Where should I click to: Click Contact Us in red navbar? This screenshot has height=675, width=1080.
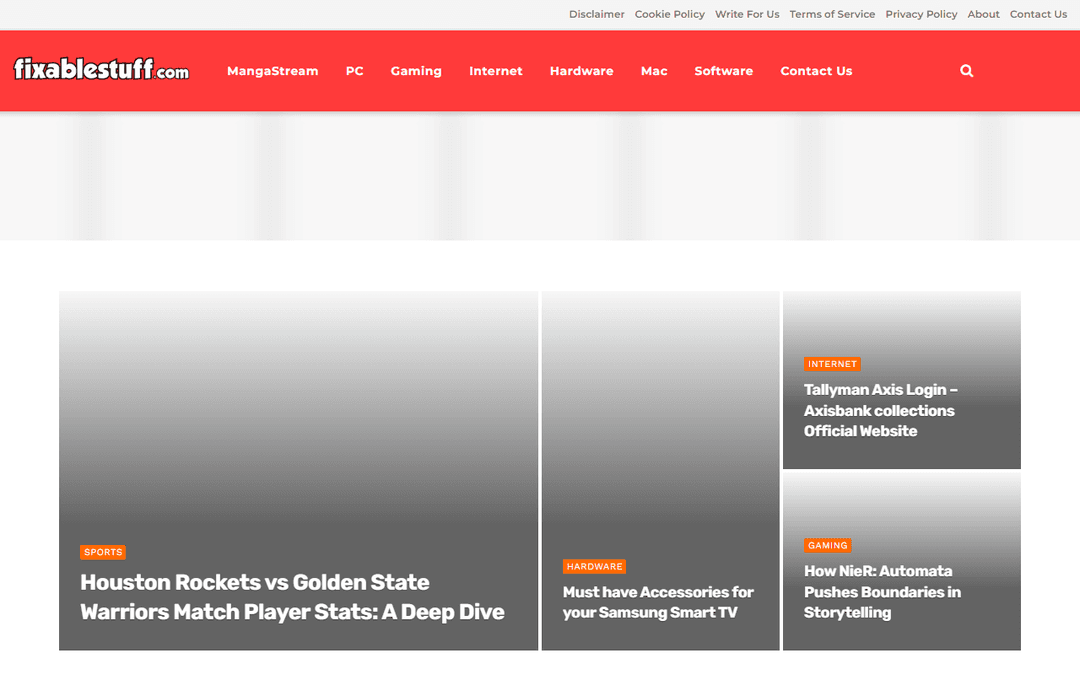816,71
